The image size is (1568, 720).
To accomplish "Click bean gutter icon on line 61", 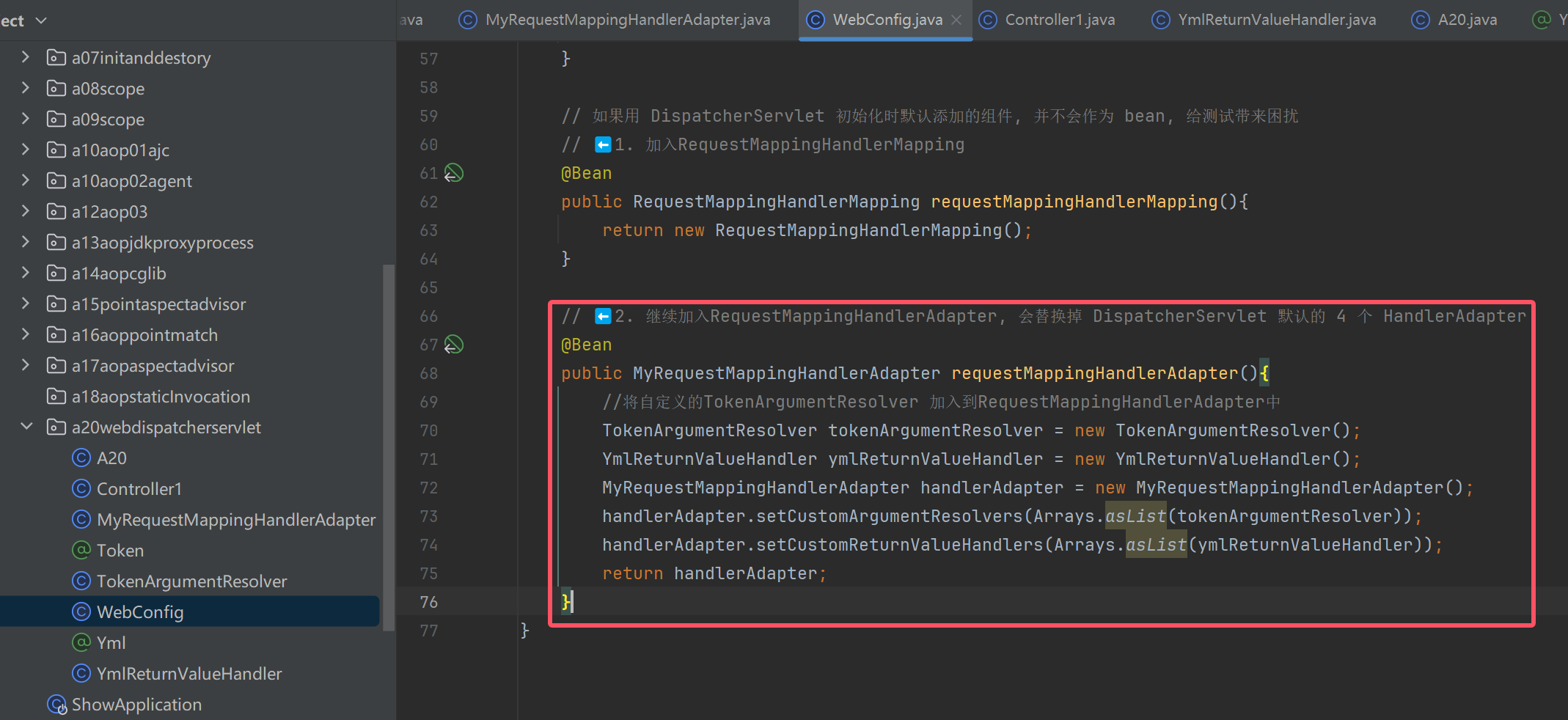I will coord(454,173).
